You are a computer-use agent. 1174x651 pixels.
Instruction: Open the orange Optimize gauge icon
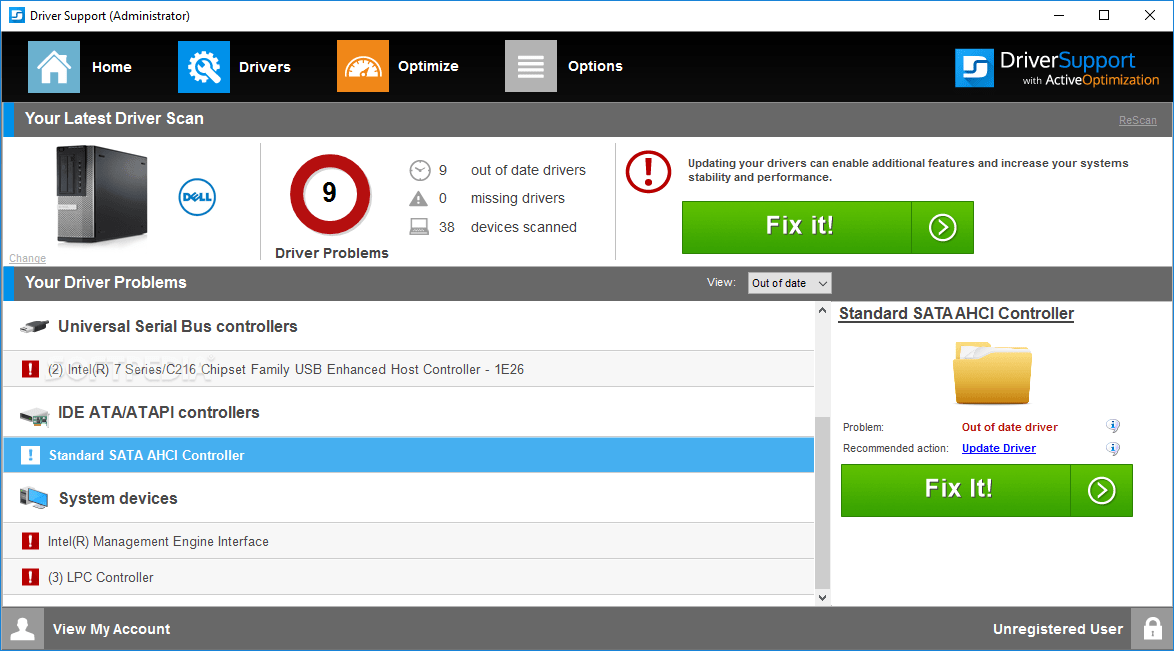click(362, 67)
